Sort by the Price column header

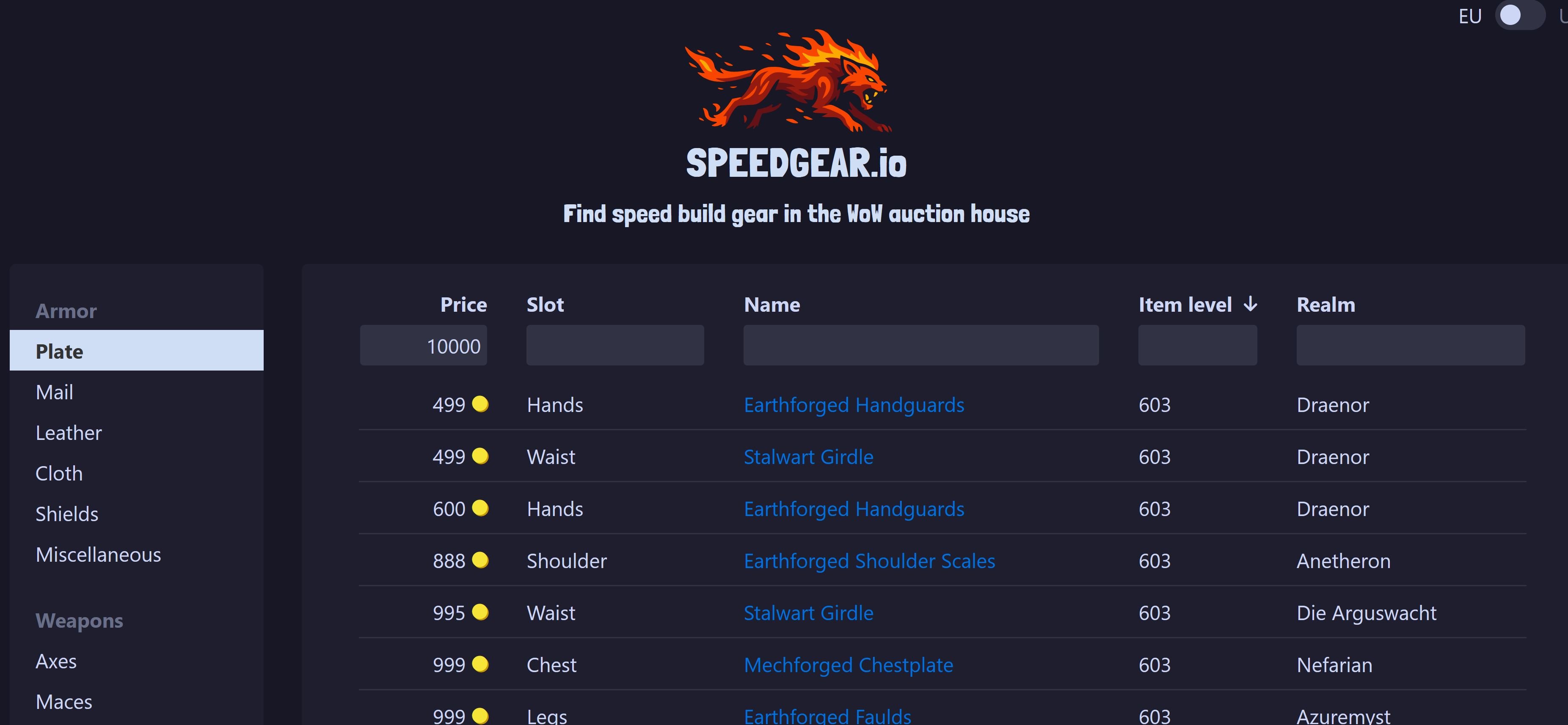[463, 304]
